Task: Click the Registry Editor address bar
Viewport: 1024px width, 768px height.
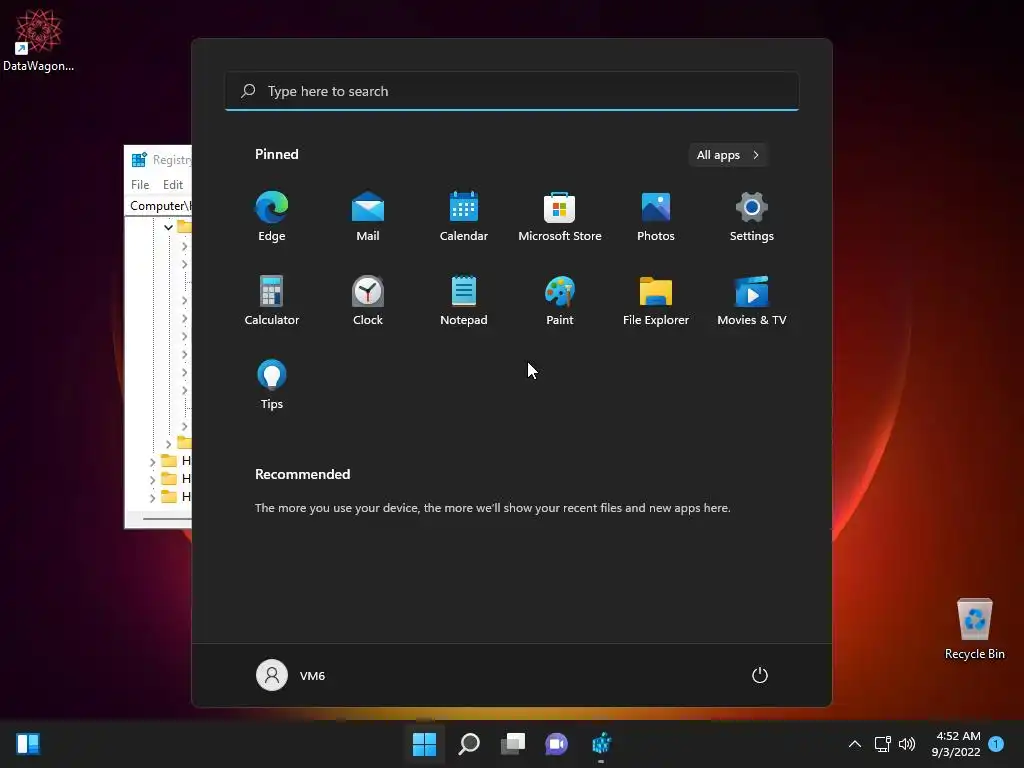Action: [159, 206]
